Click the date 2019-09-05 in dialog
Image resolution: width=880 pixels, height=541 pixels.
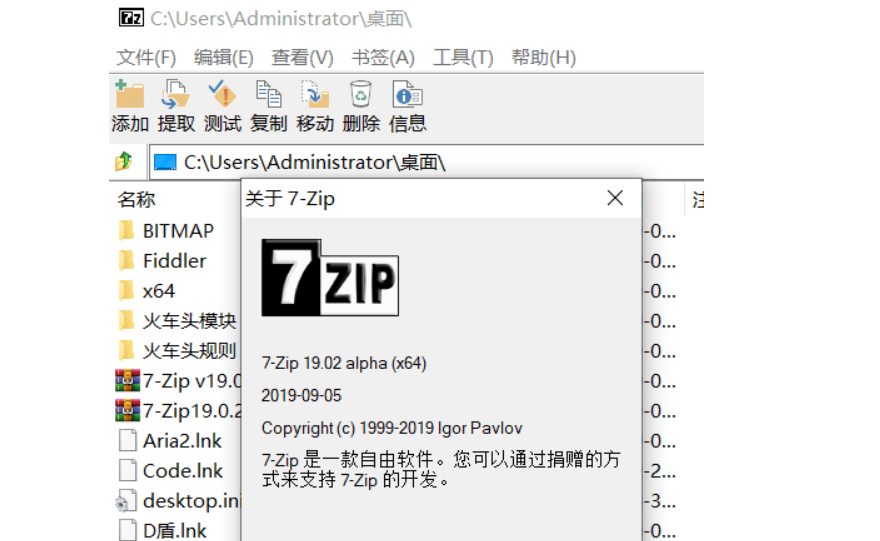click(x=301, y=396)
